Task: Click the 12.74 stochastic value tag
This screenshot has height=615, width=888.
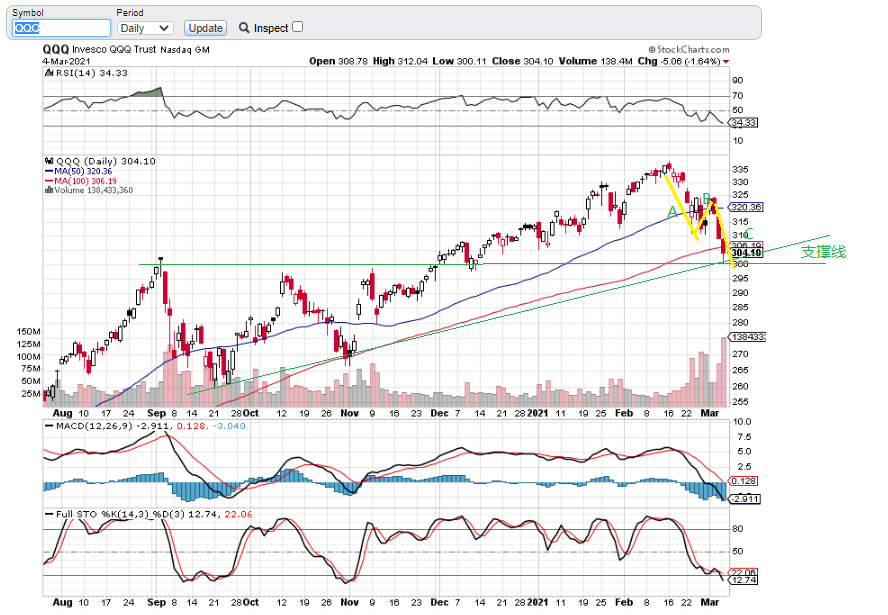Action: pyautogui.click(x=744, y=580)
